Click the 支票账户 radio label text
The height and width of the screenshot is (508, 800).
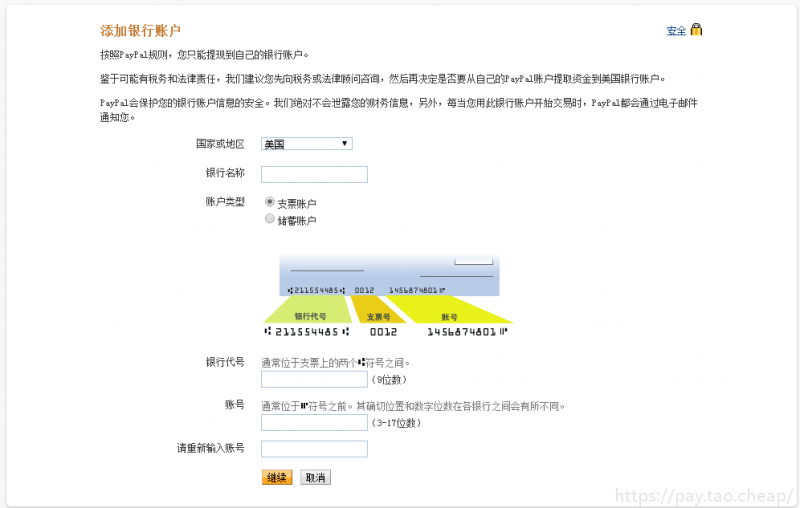(x=297, y=204)
